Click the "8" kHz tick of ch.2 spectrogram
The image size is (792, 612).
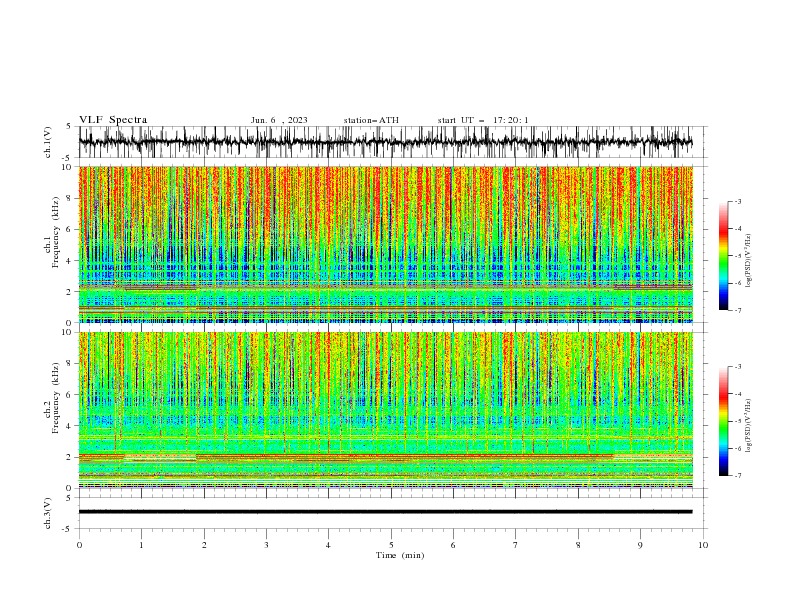(70, 364)
